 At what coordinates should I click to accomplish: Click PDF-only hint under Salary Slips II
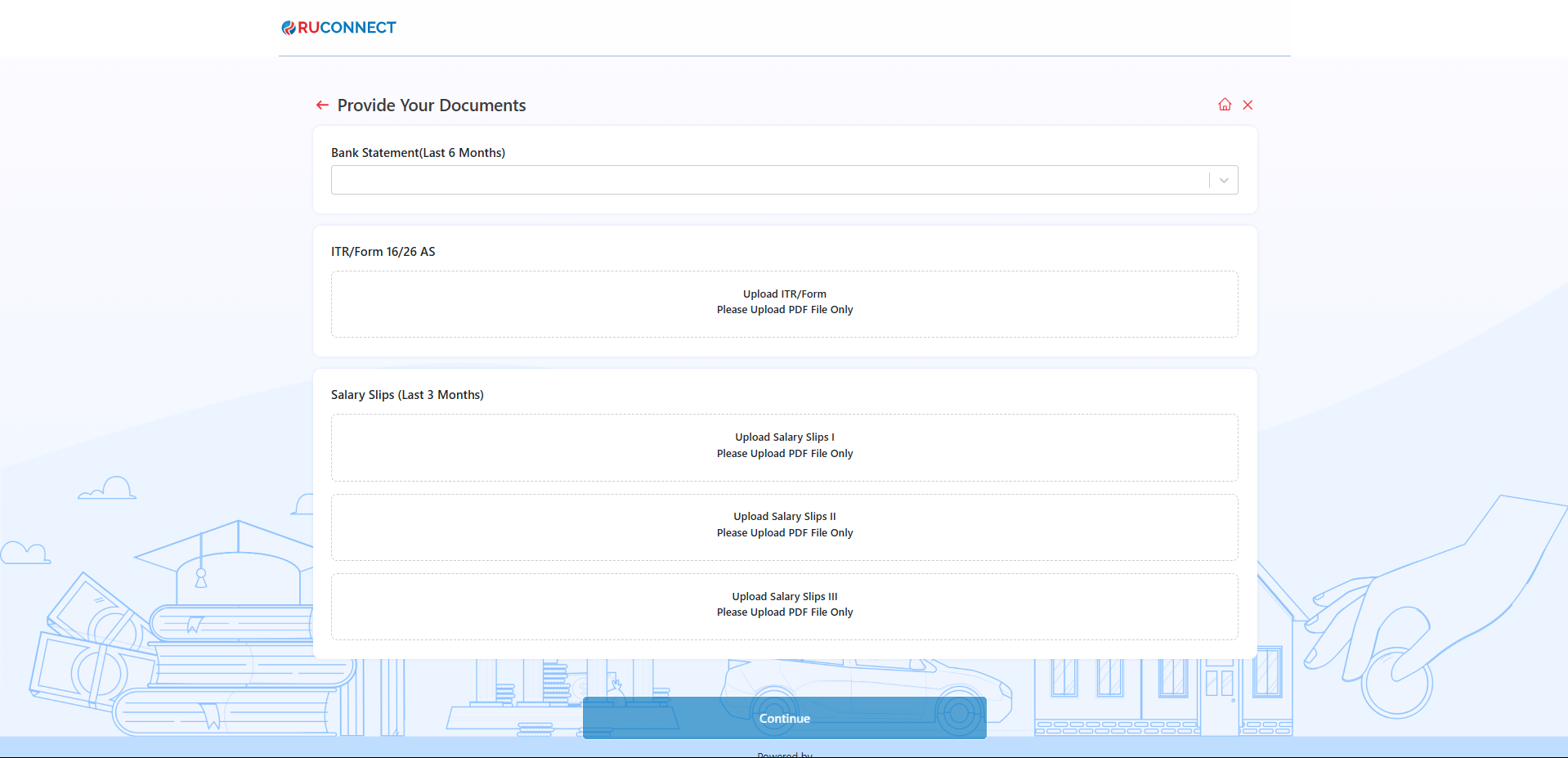(784, 533)
